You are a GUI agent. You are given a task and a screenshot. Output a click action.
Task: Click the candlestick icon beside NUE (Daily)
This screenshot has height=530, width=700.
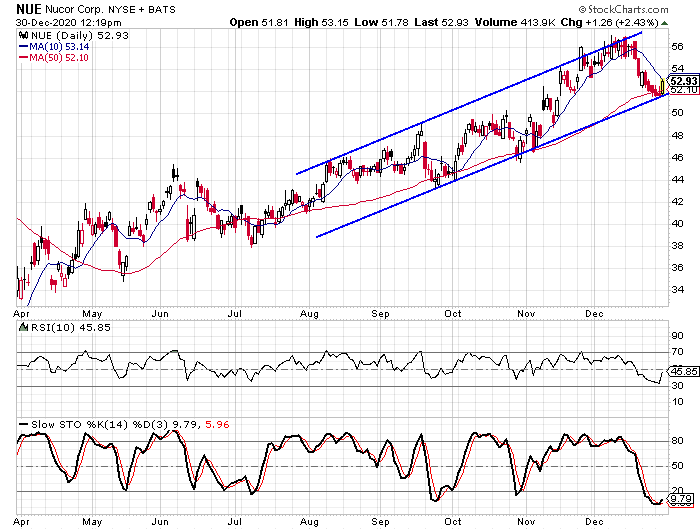point(23,35)
